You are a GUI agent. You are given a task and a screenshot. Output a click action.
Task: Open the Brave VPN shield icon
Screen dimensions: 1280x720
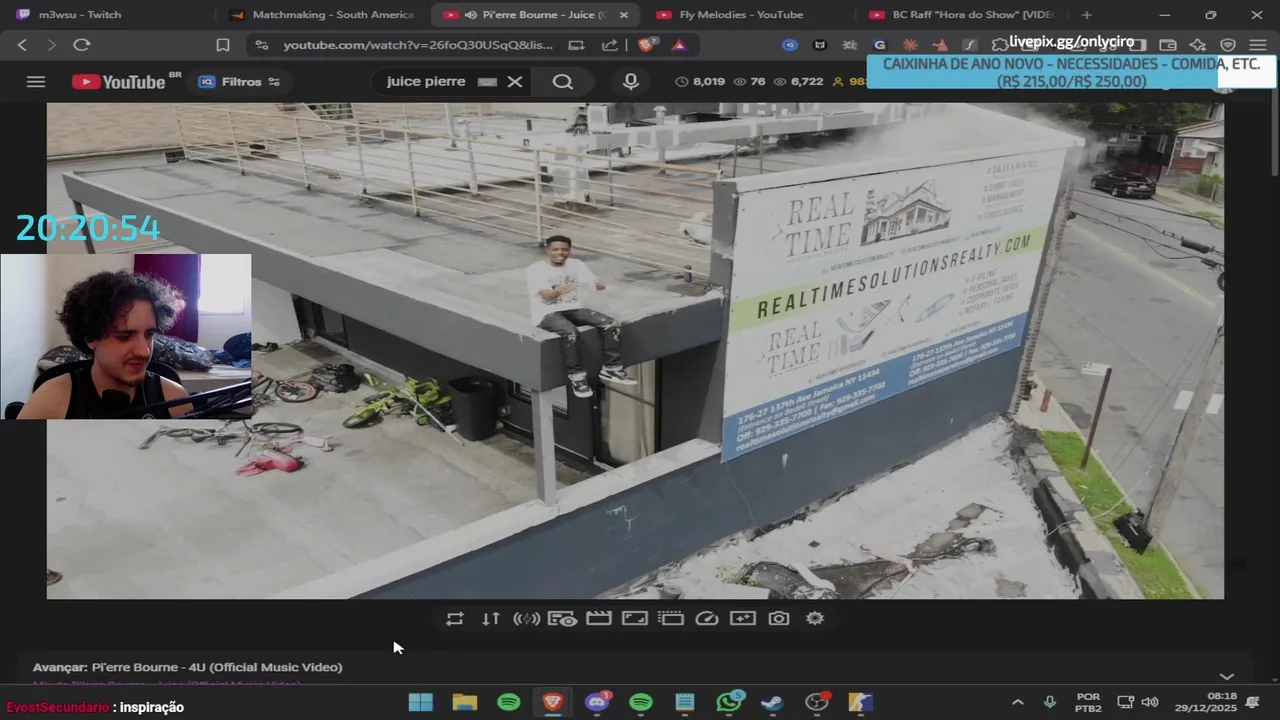[1228, 45]
